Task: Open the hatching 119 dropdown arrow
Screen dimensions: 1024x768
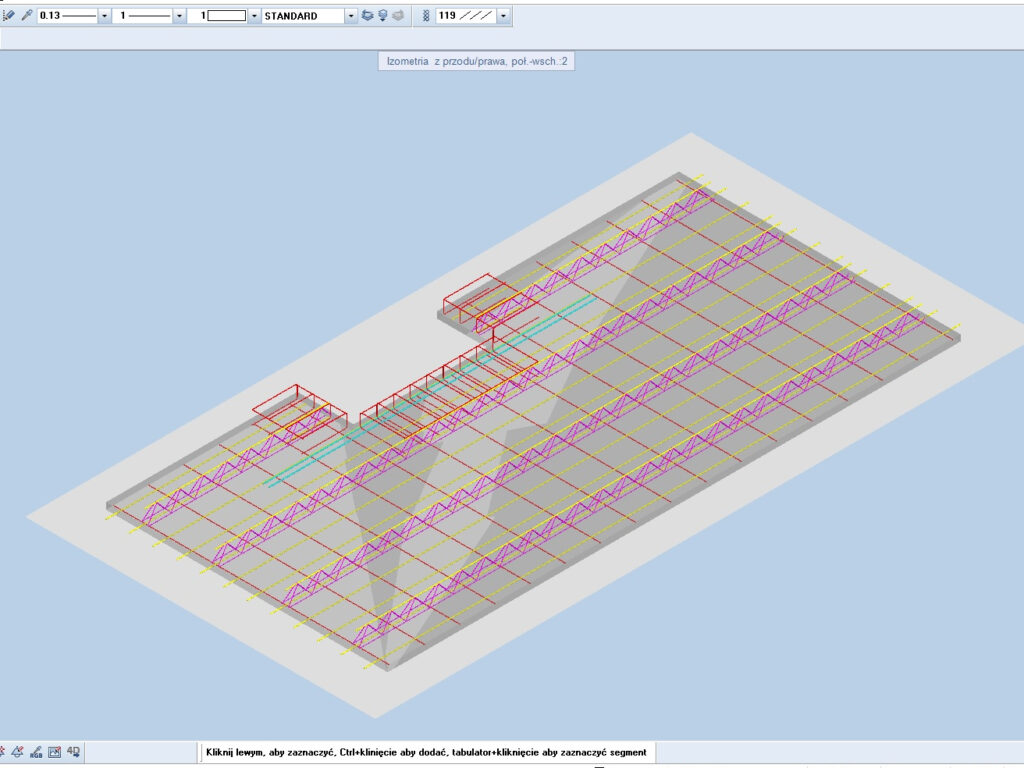Action: click(x=502, y=16)
